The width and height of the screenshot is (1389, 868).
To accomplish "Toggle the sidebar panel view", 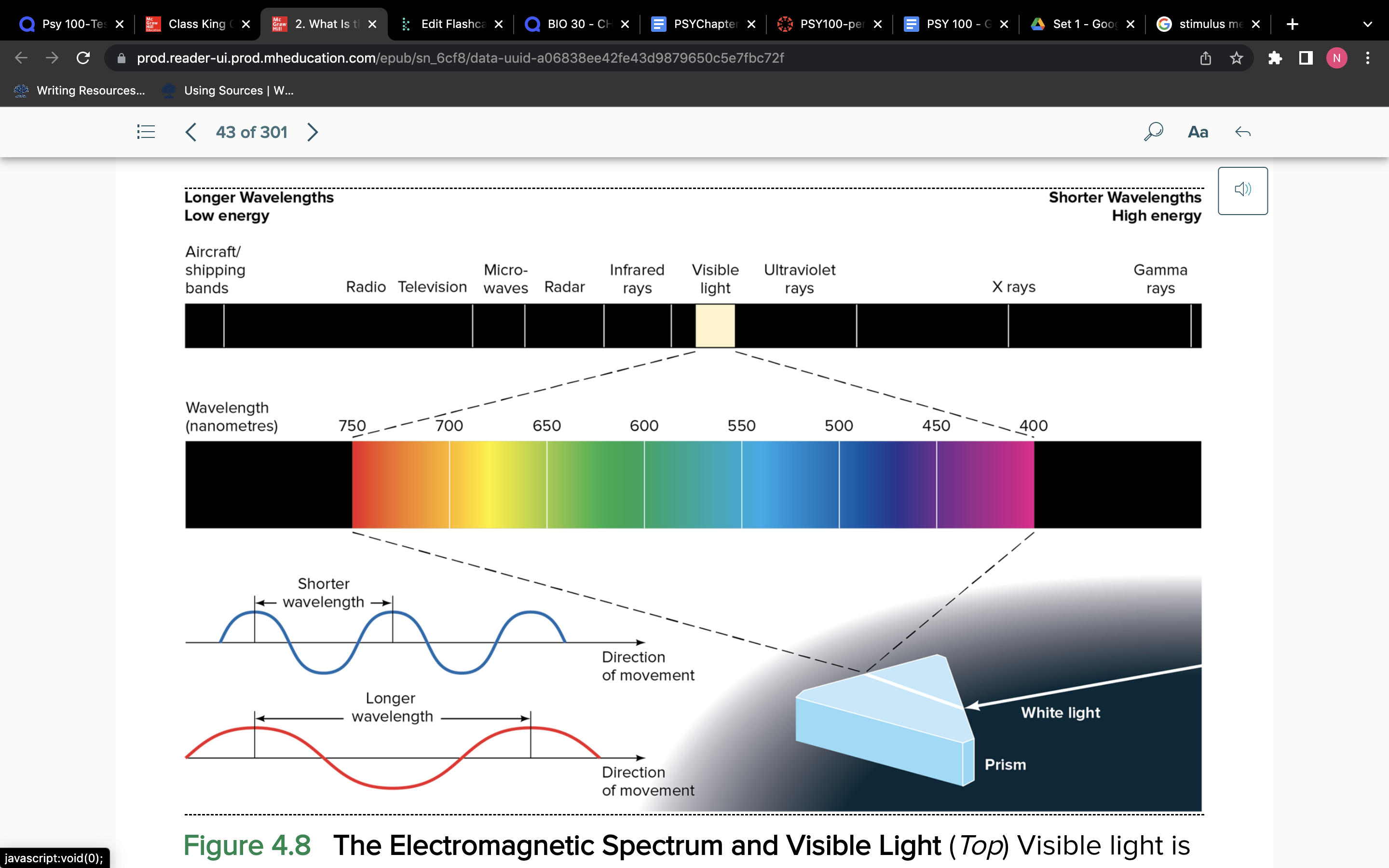I will [x=146, y=131].
